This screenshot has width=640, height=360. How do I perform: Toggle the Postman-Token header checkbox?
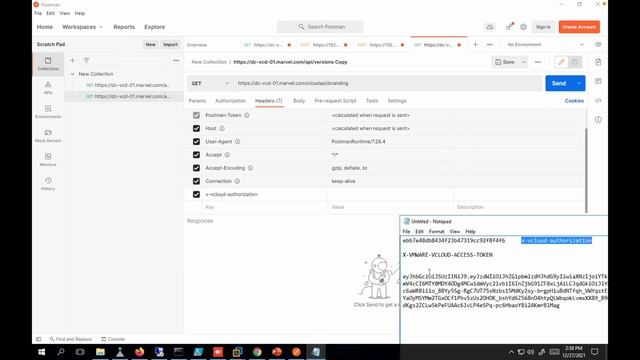click(x=196, y=116)
